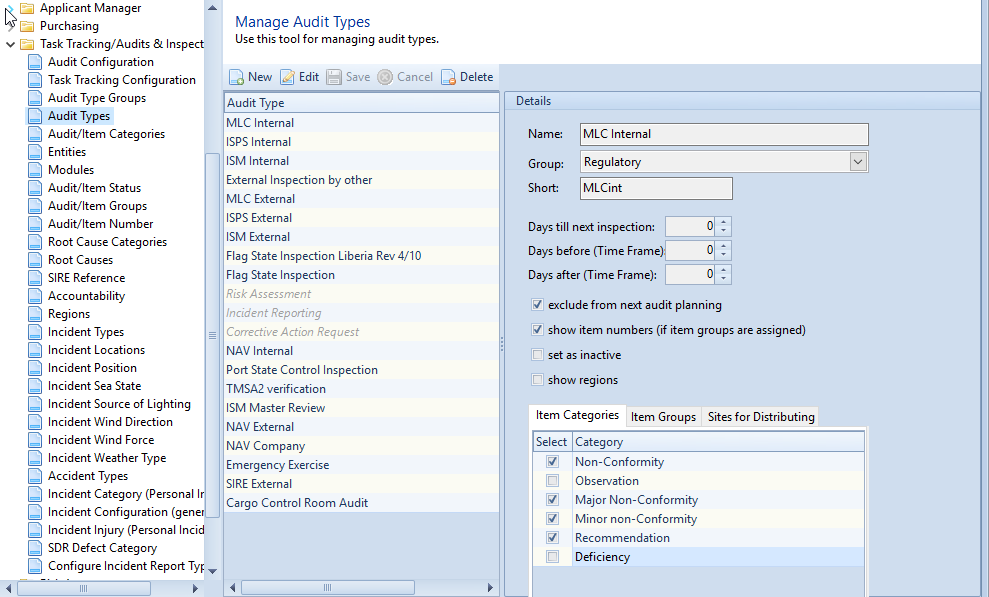Collapse the Task Tracking/Audits tree node
Screen dimensions: 989x597
coord(10,44)
